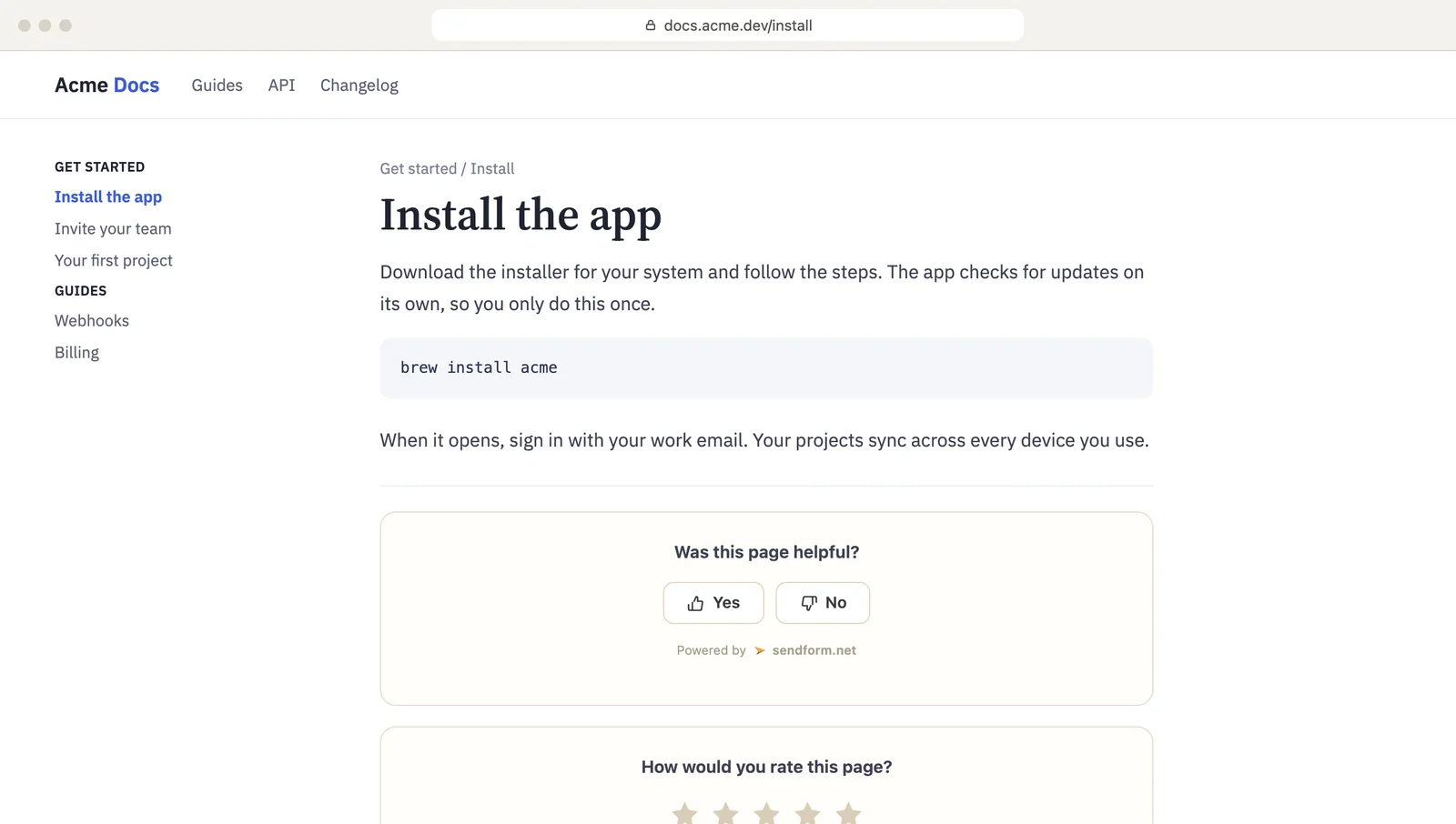Open the Webhooks guide

click(x=92, y=321)
